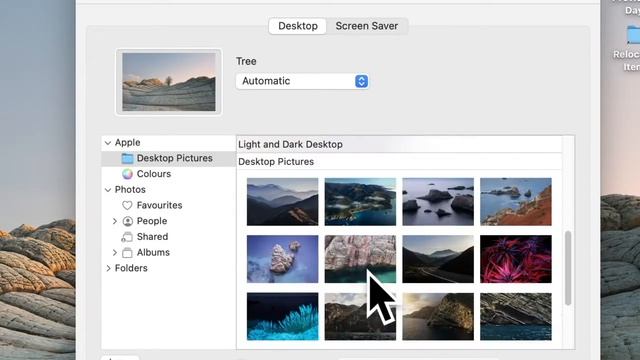This screenshot has height=360, width=640.
Task: Select the Shared album icon
Action: click(x=127, y=237)
